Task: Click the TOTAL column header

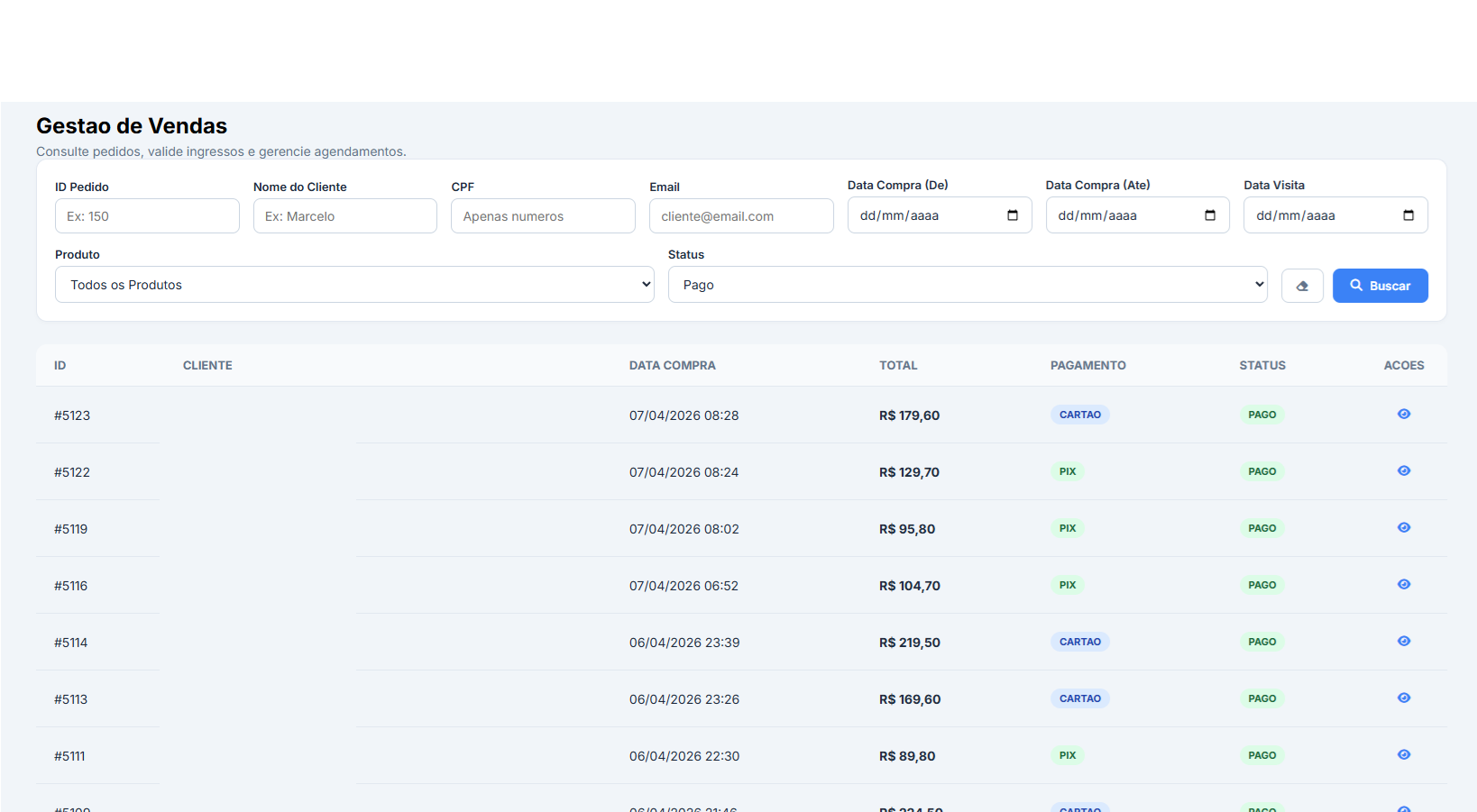Action: (897, 366)
